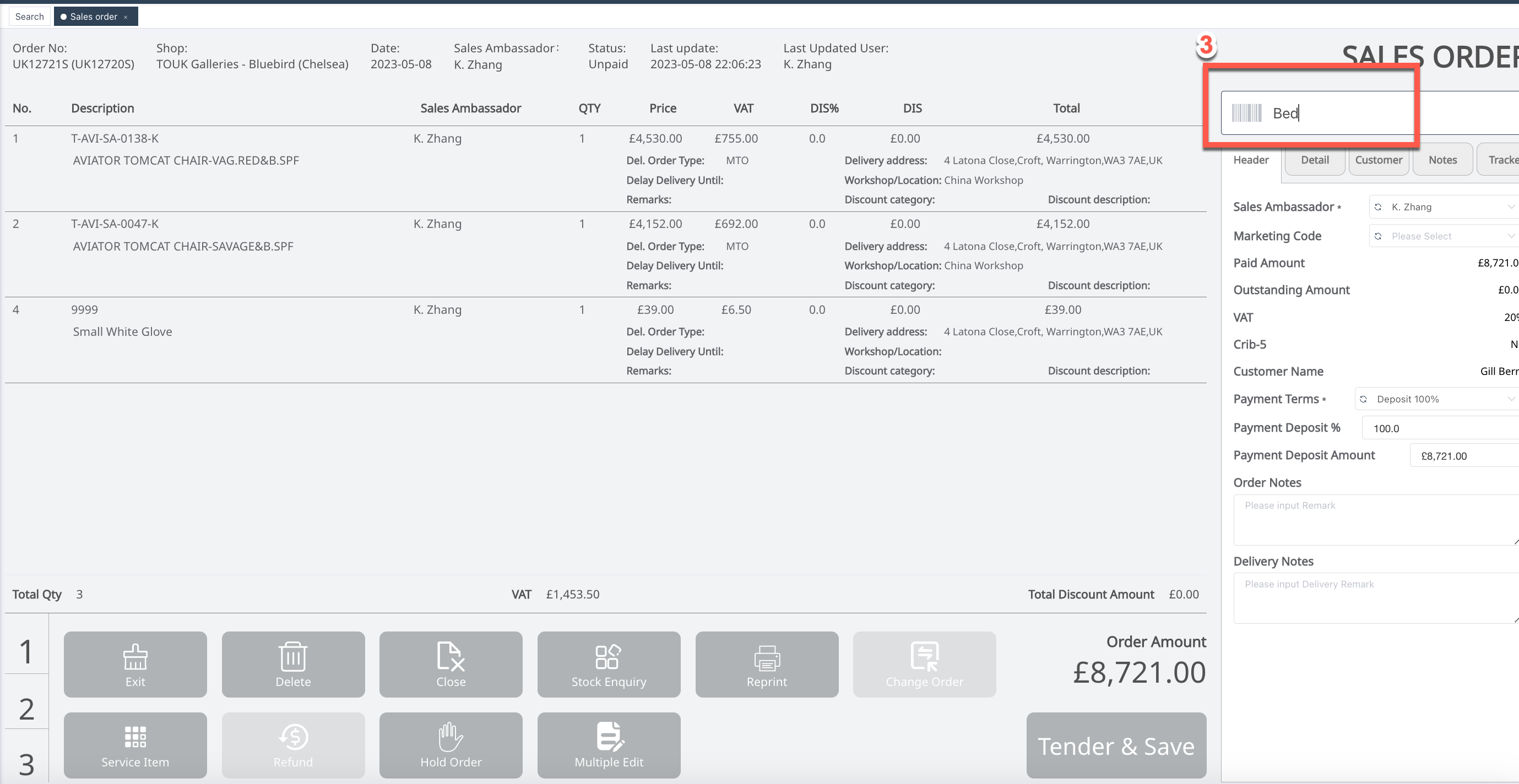Click into the Order Notes remark field
Viewport: 1519px width, 784px height.
tap(1374, 520)
